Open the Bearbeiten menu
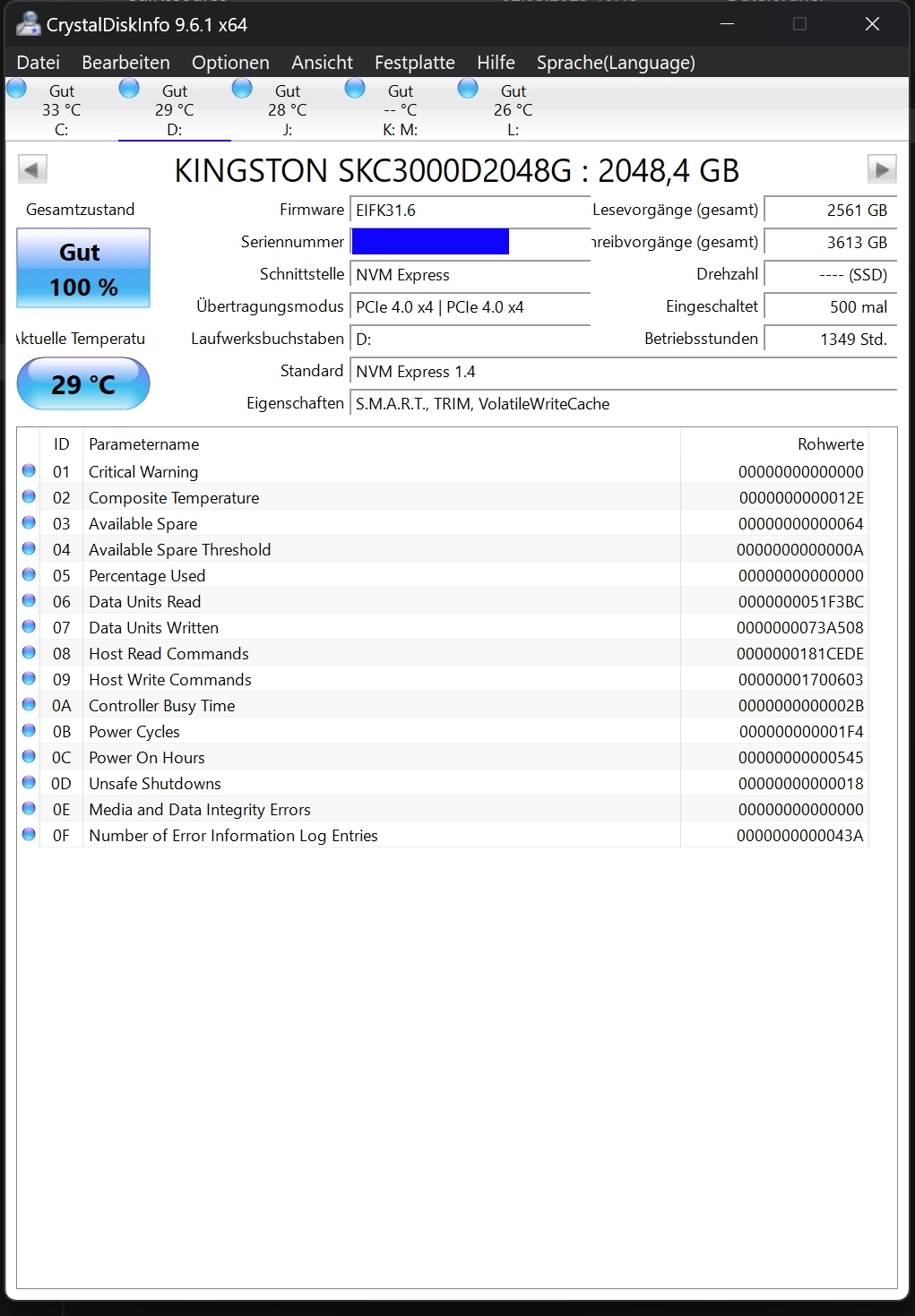This screenshot has height=1316, width=915. (x=125, y=63)
